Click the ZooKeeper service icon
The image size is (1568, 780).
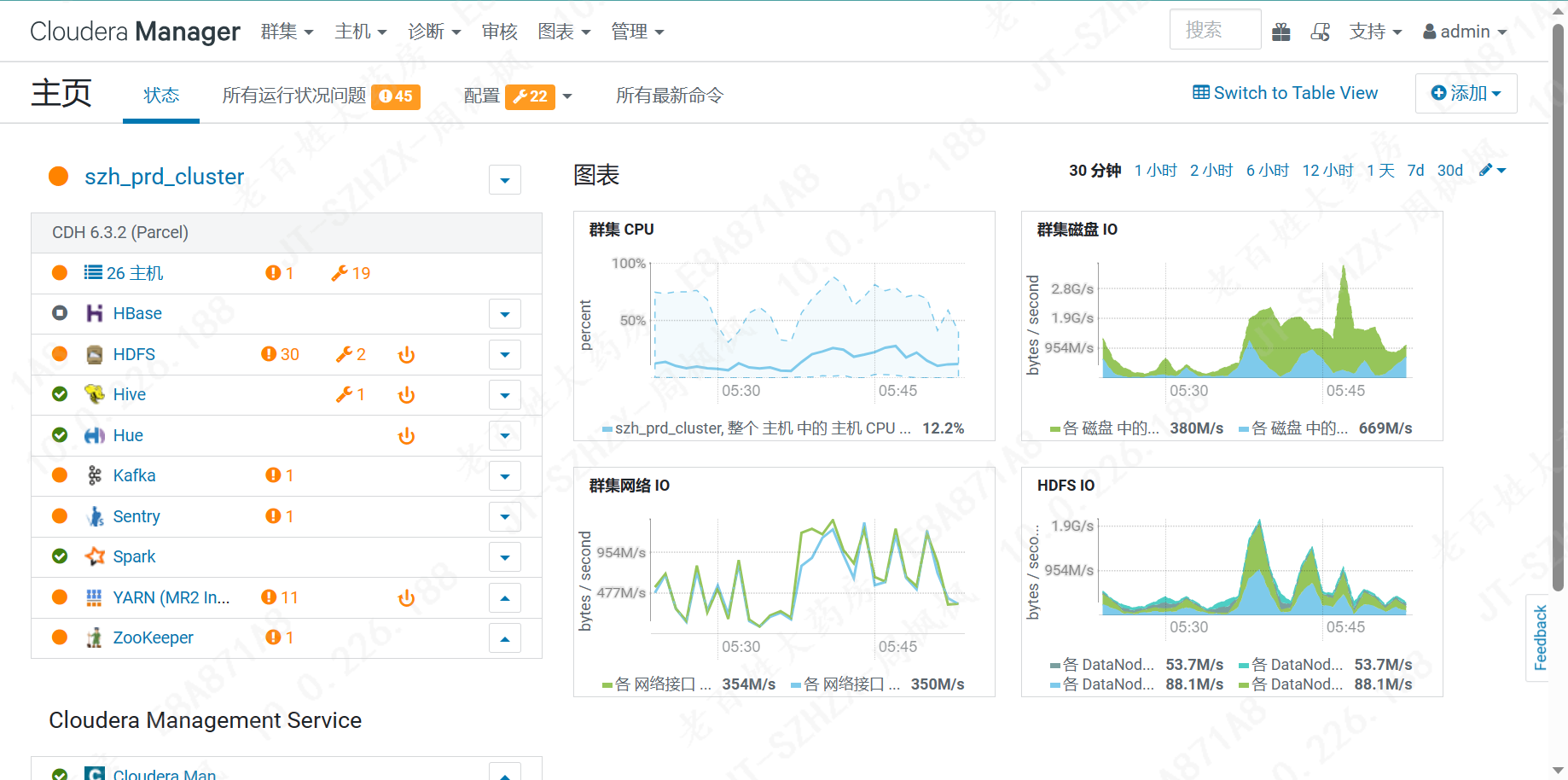pos(95,637)
